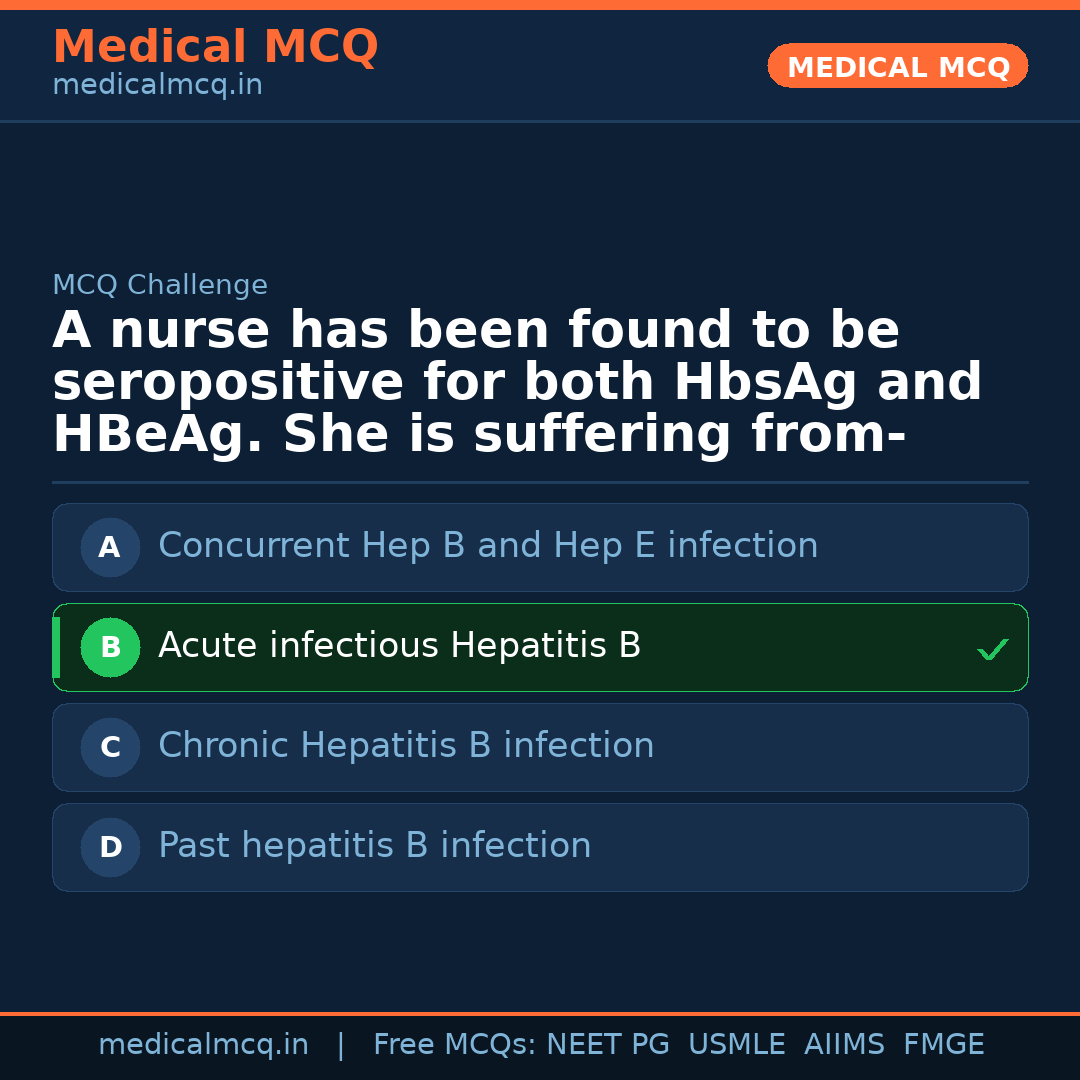Click the letter A option circle
This screenshot has width=1080, height=1080.
110,547
